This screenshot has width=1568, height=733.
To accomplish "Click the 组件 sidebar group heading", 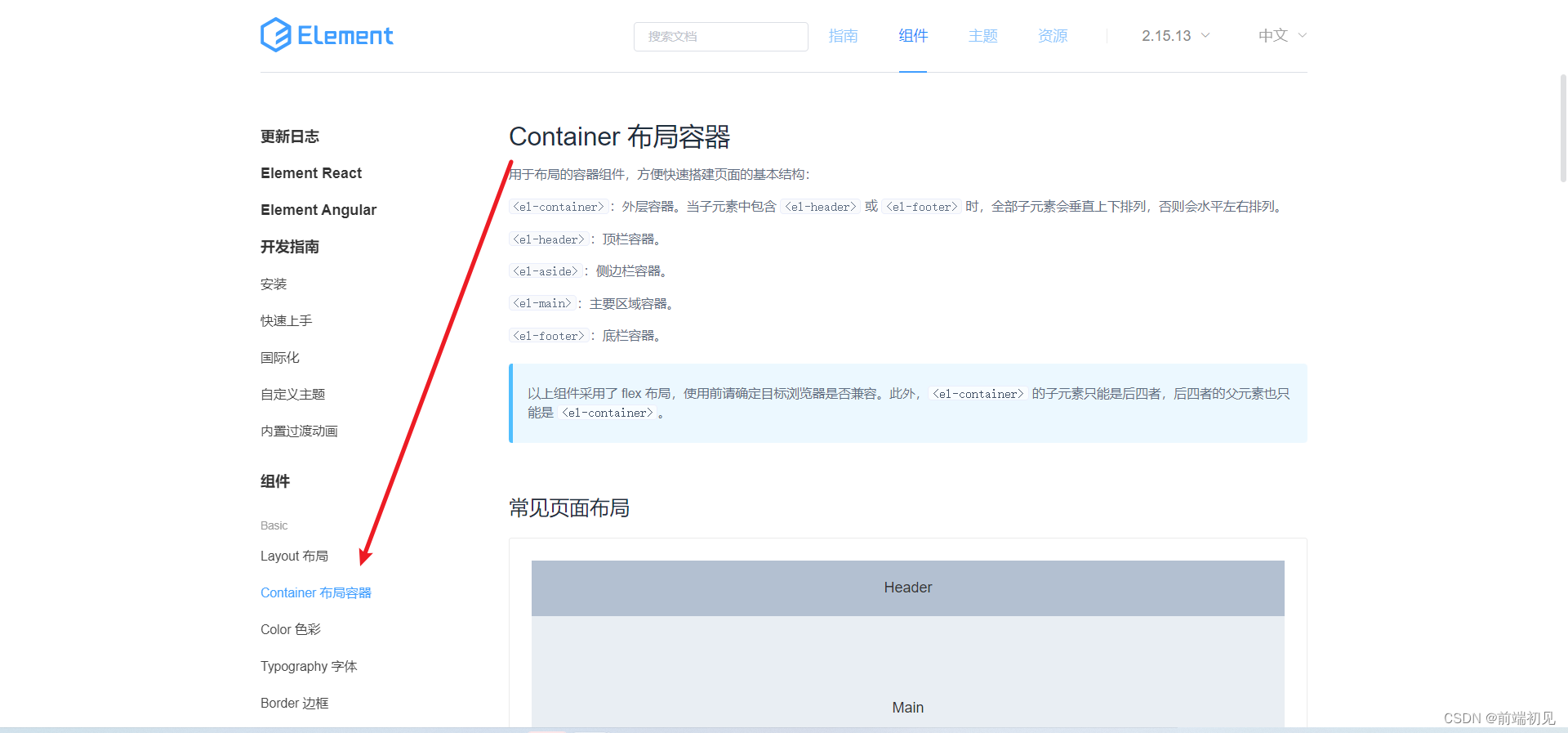I will pos(275,481).
